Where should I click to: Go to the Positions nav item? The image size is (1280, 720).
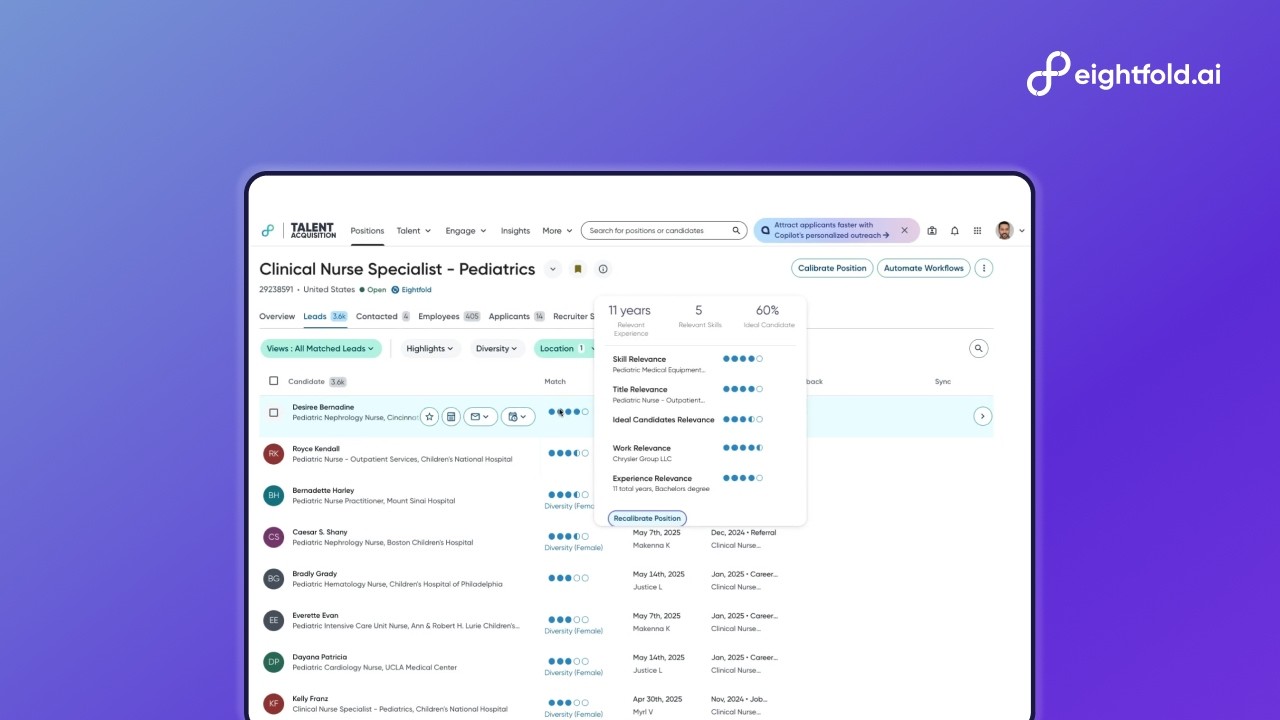367,231
